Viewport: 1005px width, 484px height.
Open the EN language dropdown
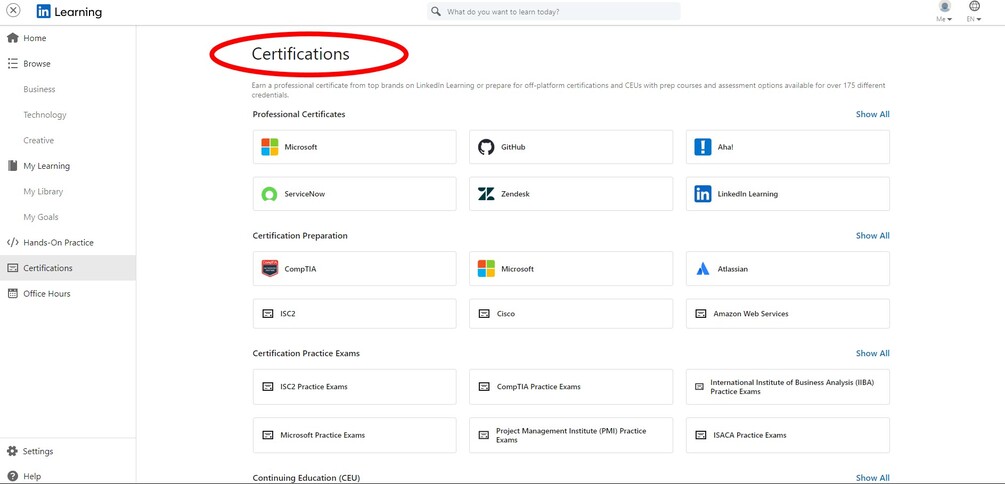coord(974,12)
